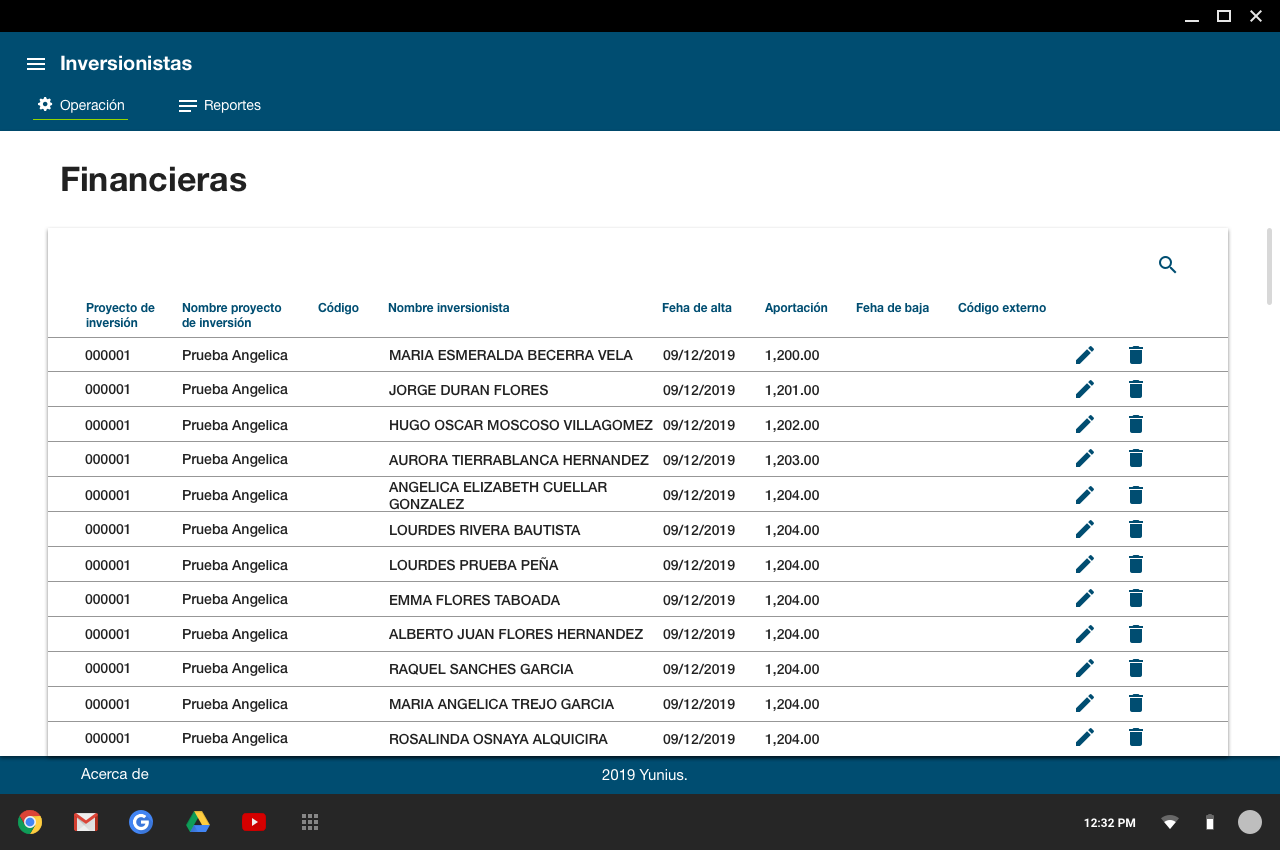Open Gmail from the taskbar shelf
Screen dimensions: 1280x850
click(x=86, y=822)
